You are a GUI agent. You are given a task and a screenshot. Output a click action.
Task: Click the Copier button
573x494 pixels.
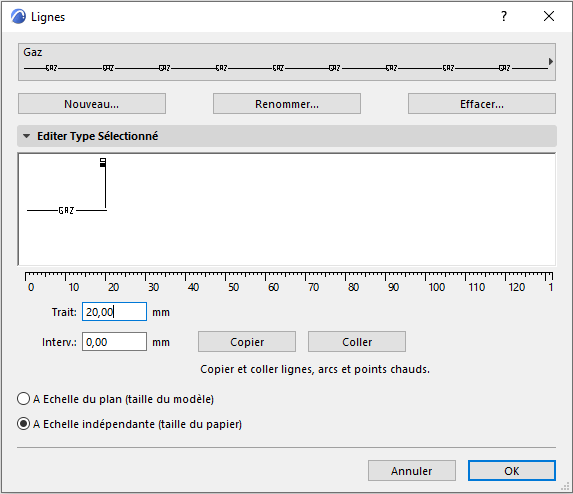[x=247, y=342]
